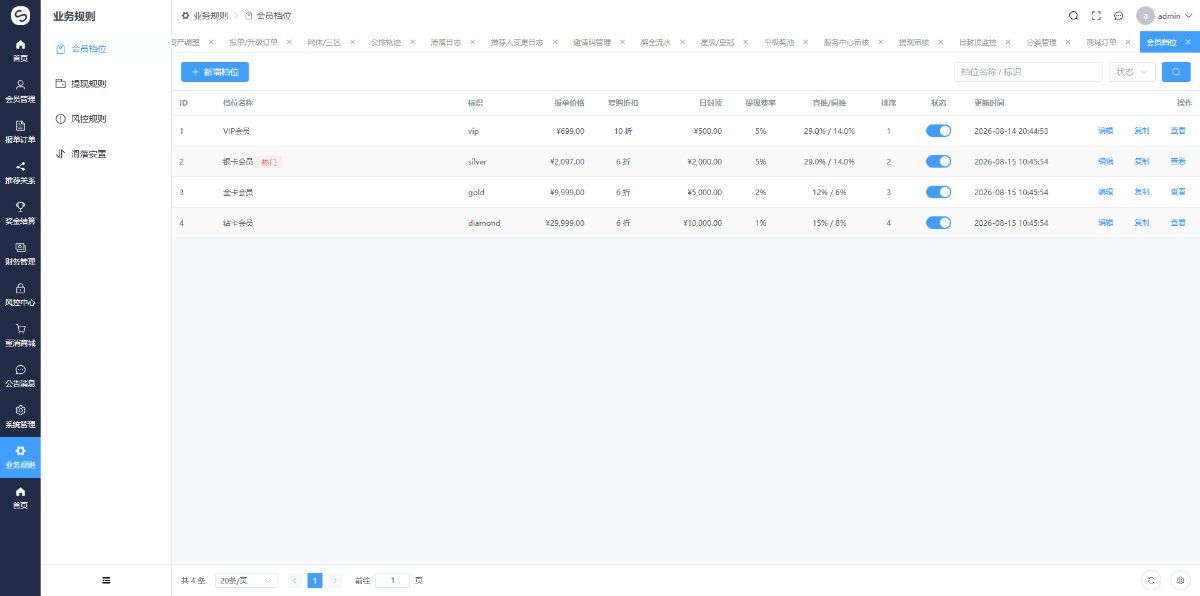Open the table settings gear at bottom right
The height and width of the screenshot is (596, 1200).
pos(1180,580)
